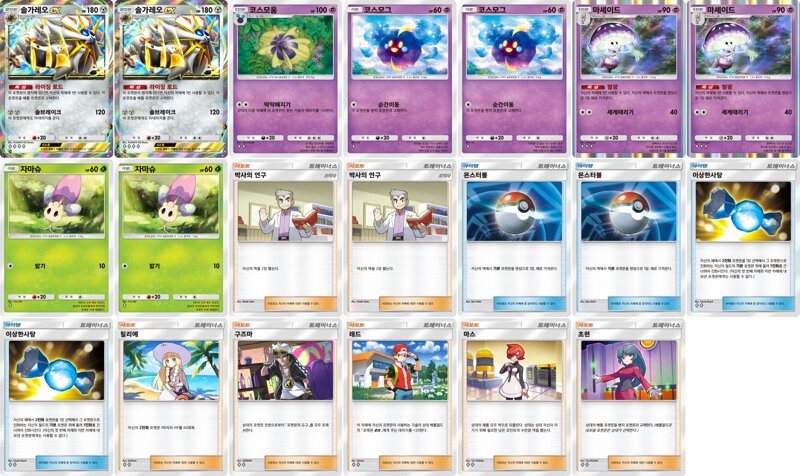
Task: Open the 릴리에 supporter card
Action: click(x=171, y=396)
